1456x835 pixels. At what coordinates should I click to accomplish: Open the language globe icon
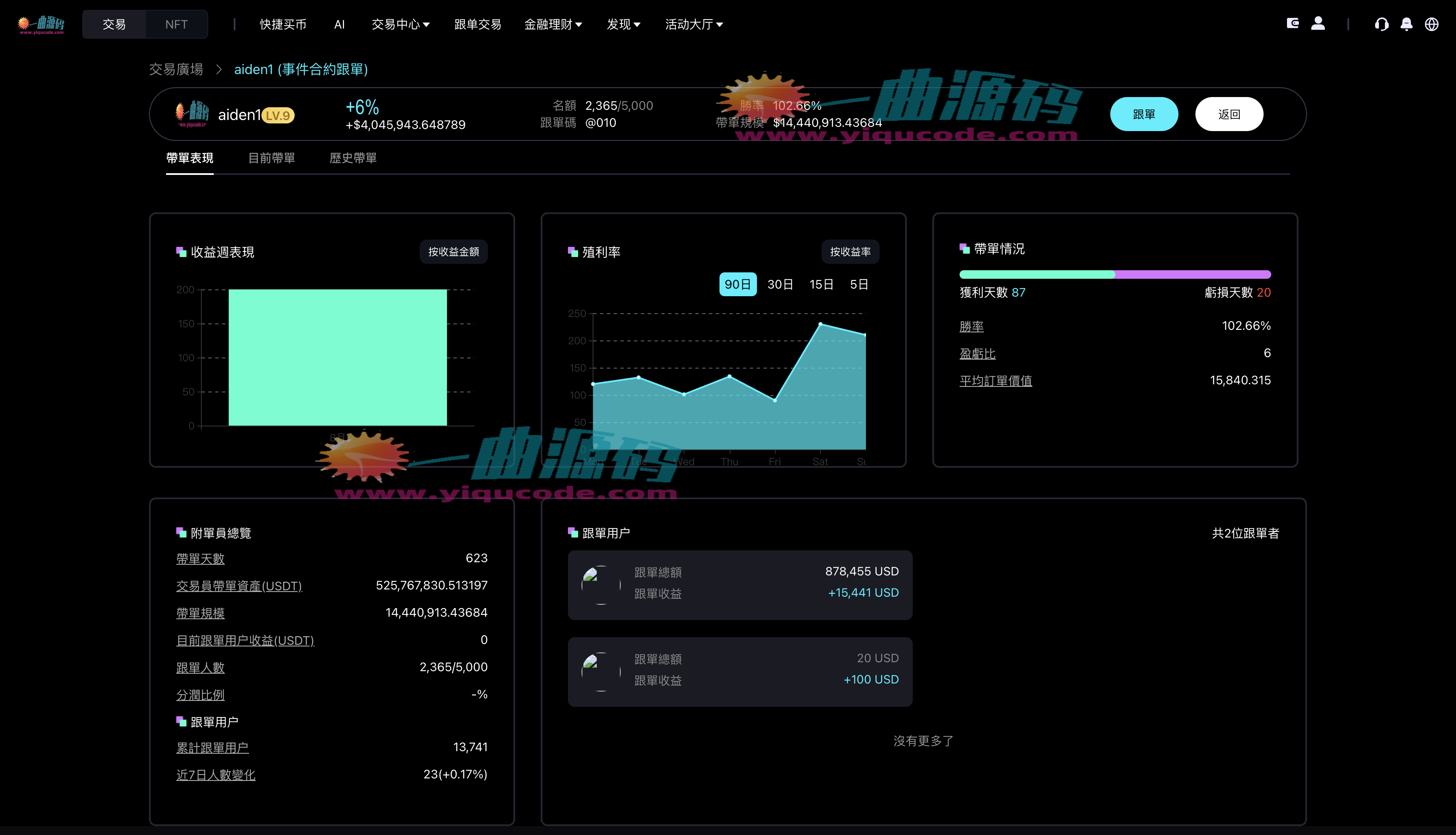tap(1431, 25)
